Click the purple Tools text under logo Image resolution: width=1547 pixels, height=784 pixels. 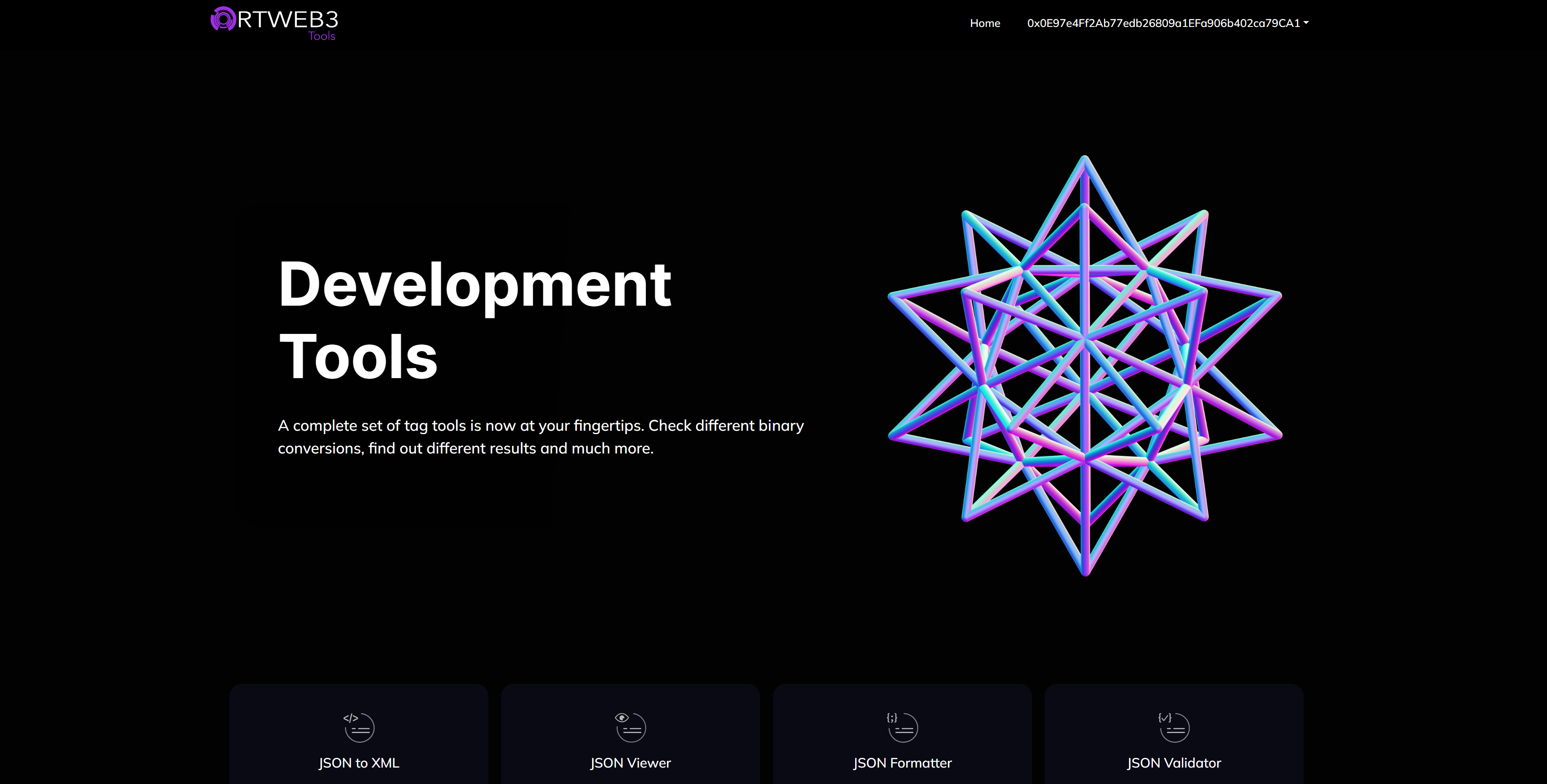[322, 36]
